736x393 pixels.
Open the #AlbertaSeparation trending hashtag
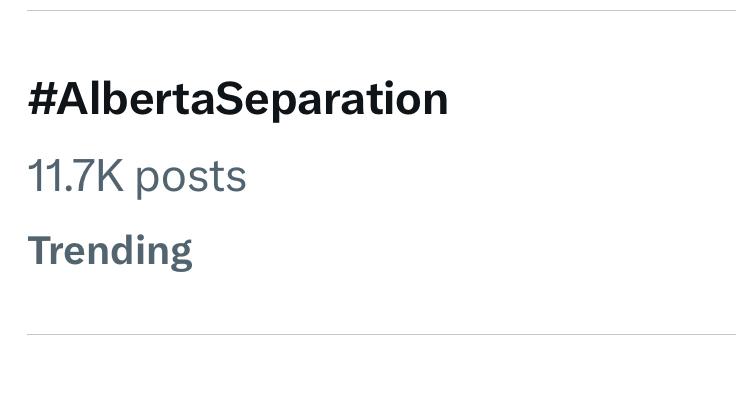pos(238,100)
